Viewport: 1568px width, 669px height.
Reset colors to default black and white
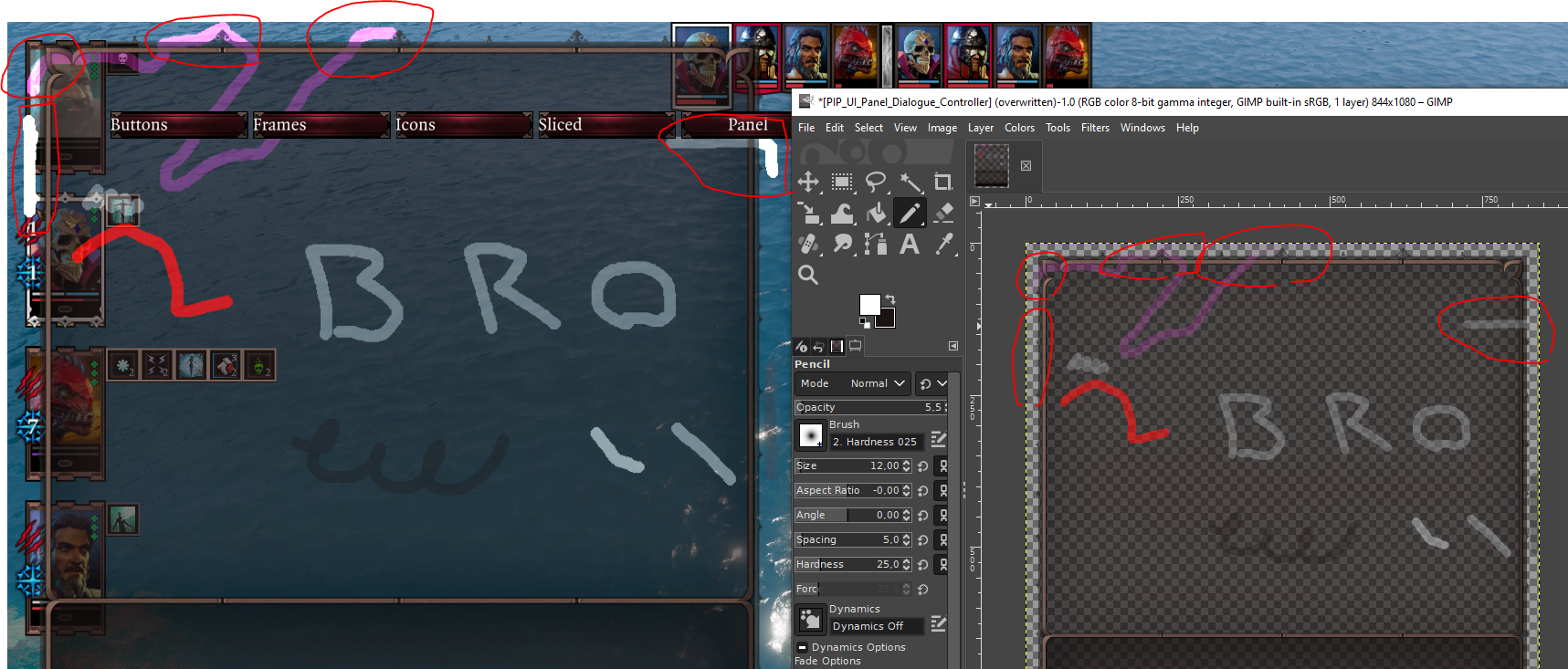[x=864, y=322]
